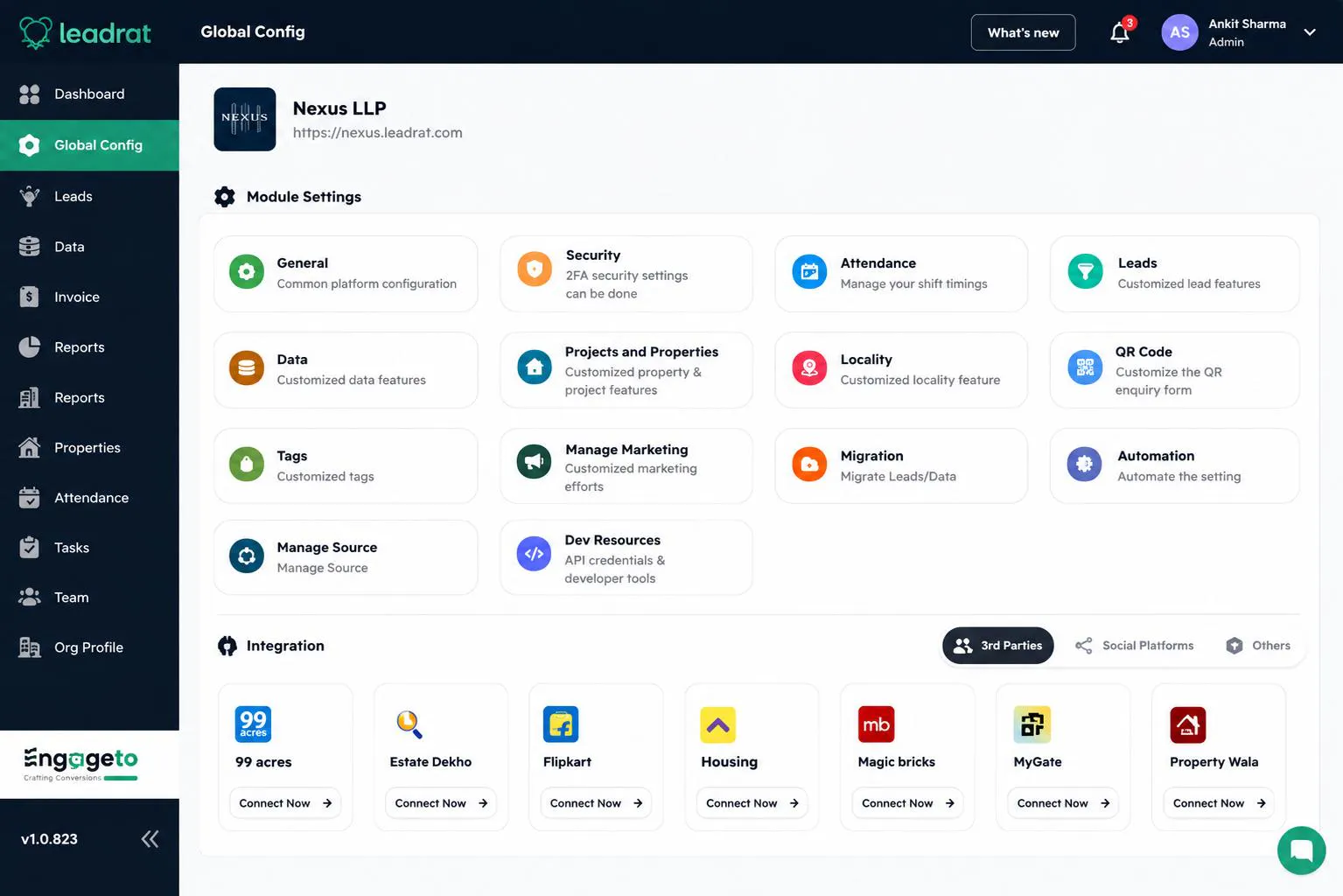
Task: Click the Team people icon in sidebar
Action: tap(30, 598)
